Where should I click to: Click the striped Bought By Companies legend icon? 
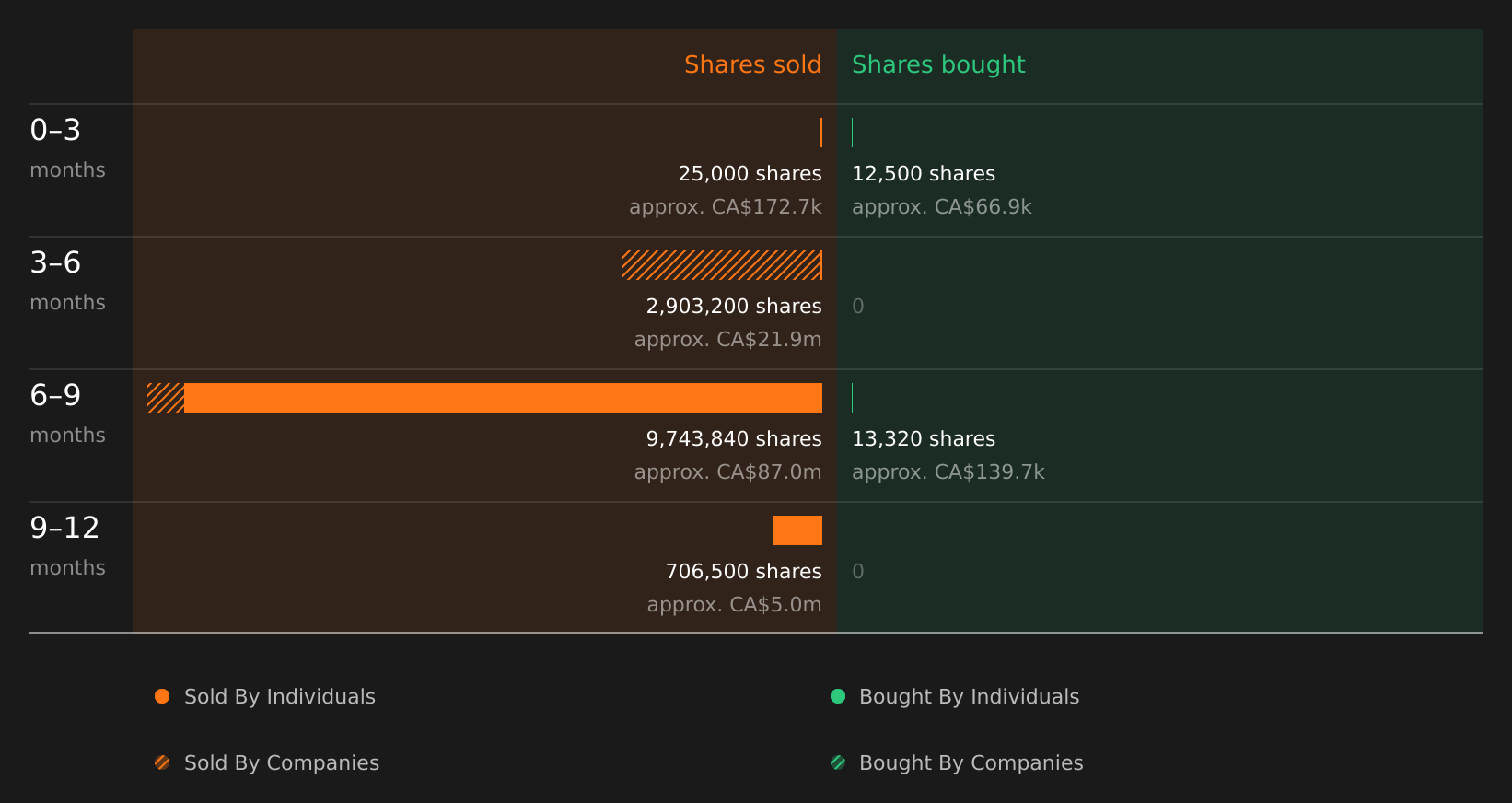tap(838, 762)
